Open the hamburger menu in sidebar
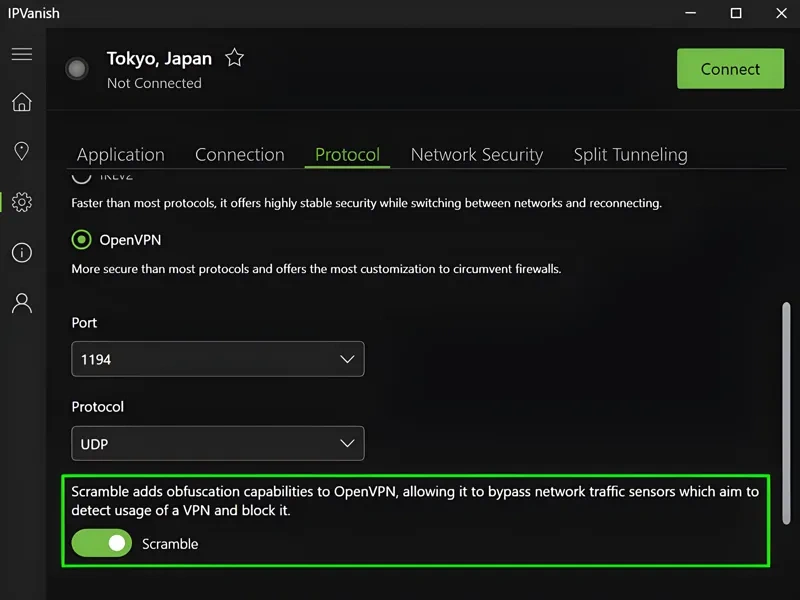Viewport: 800px width, 600px height. [x=21, y=54]
